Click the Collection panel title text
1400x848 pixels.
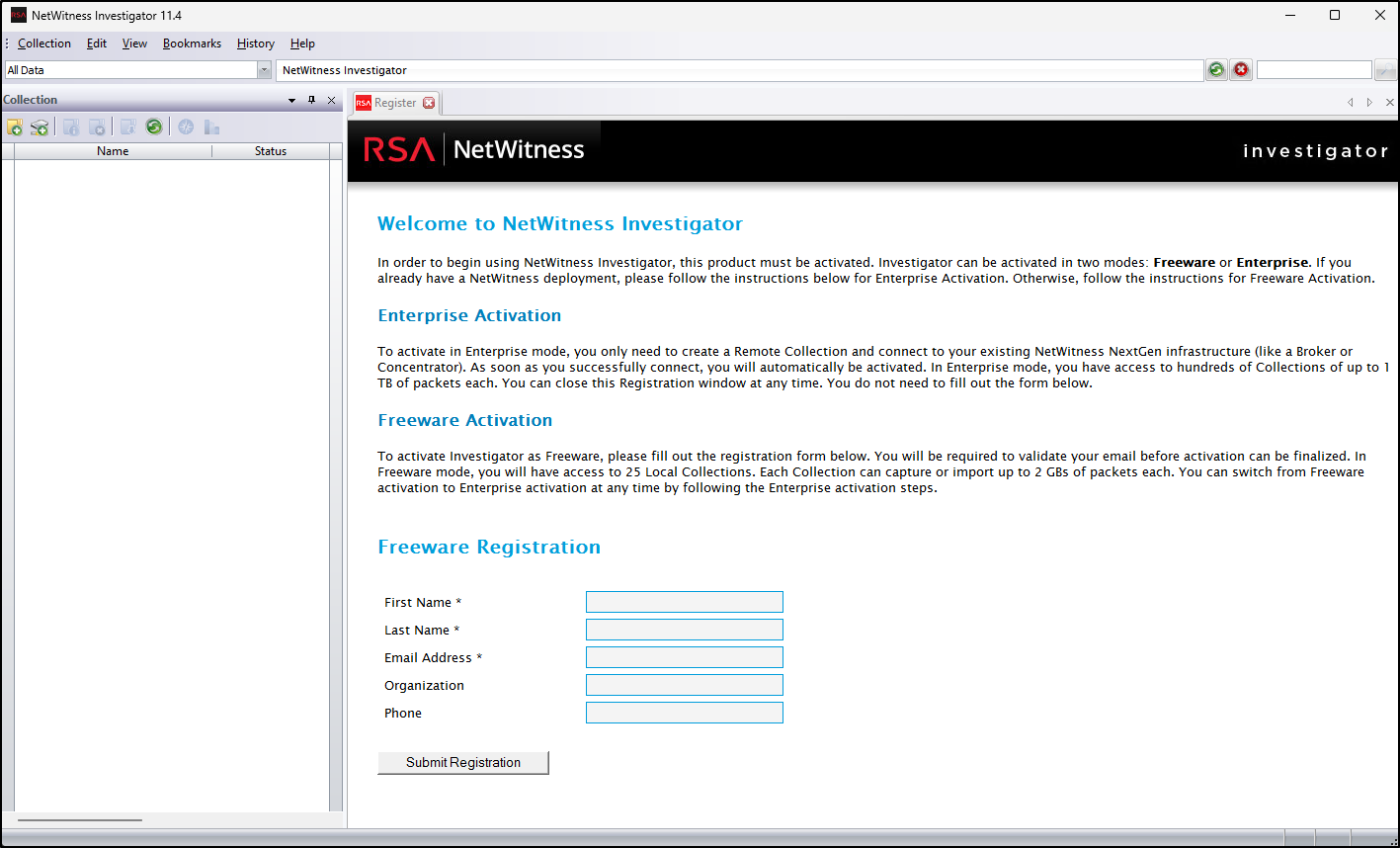[x=31, y=100]
